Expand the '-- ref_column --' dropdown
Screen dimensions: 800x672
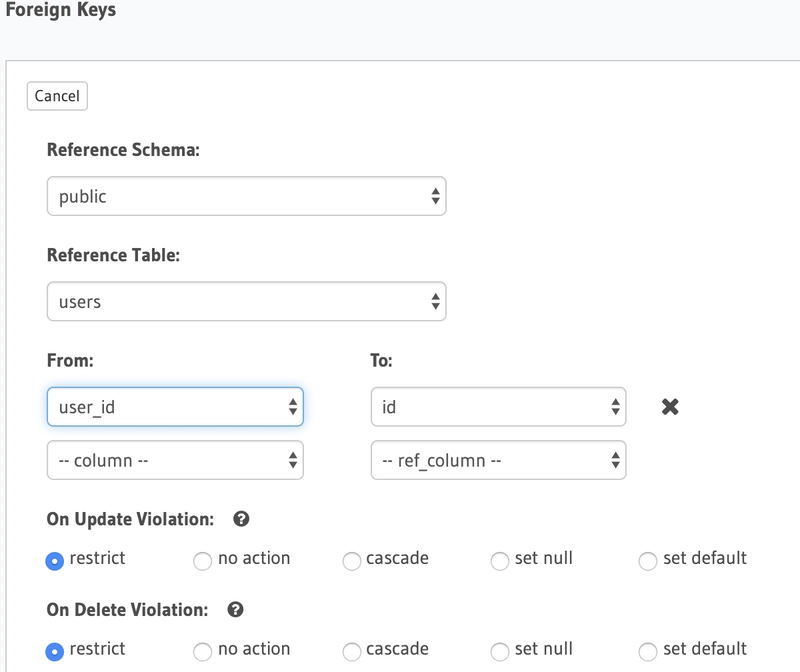[498, 461]
